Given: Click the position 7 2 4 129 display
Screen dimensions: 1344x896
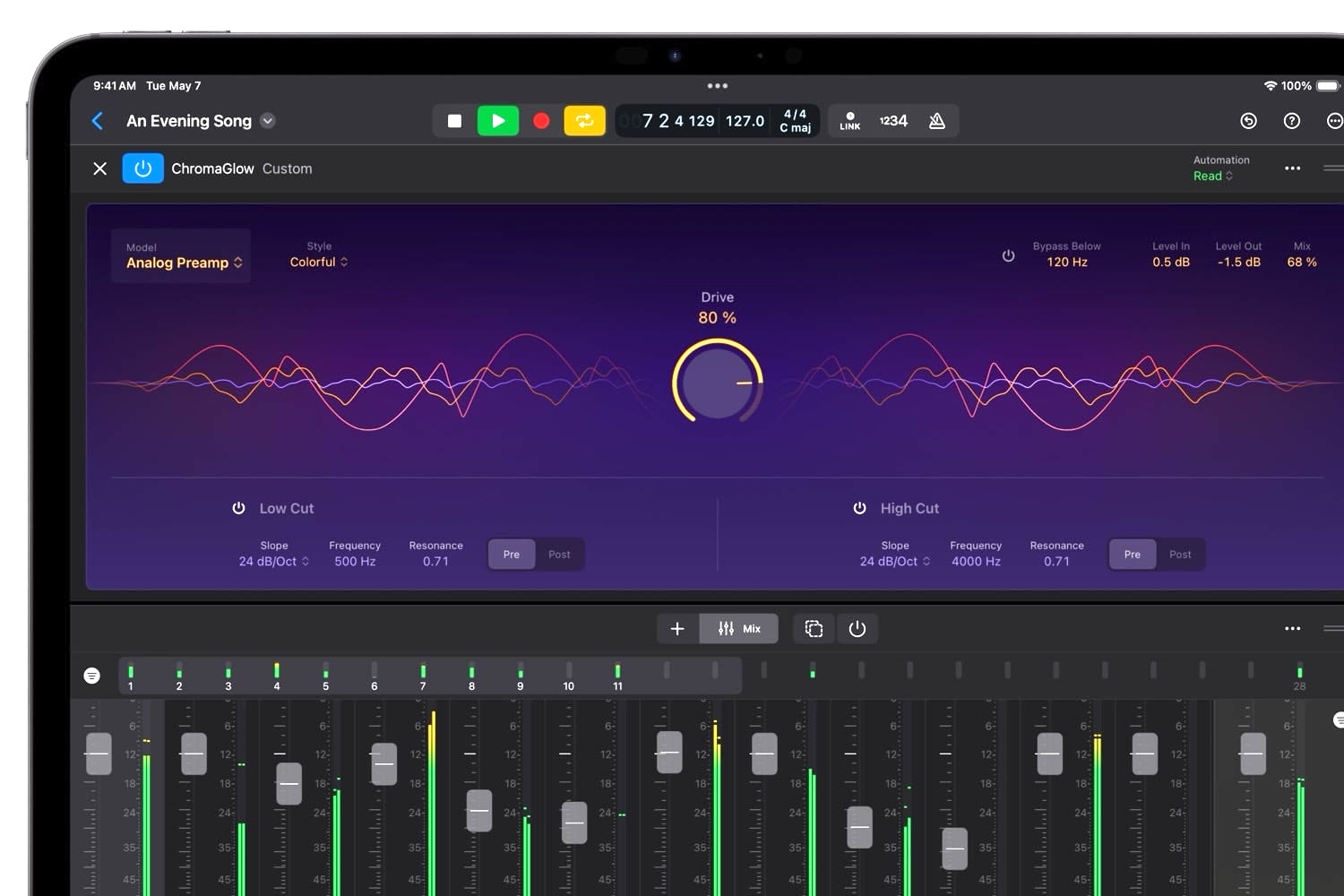Looking at the screenshot, I should 678,121.
